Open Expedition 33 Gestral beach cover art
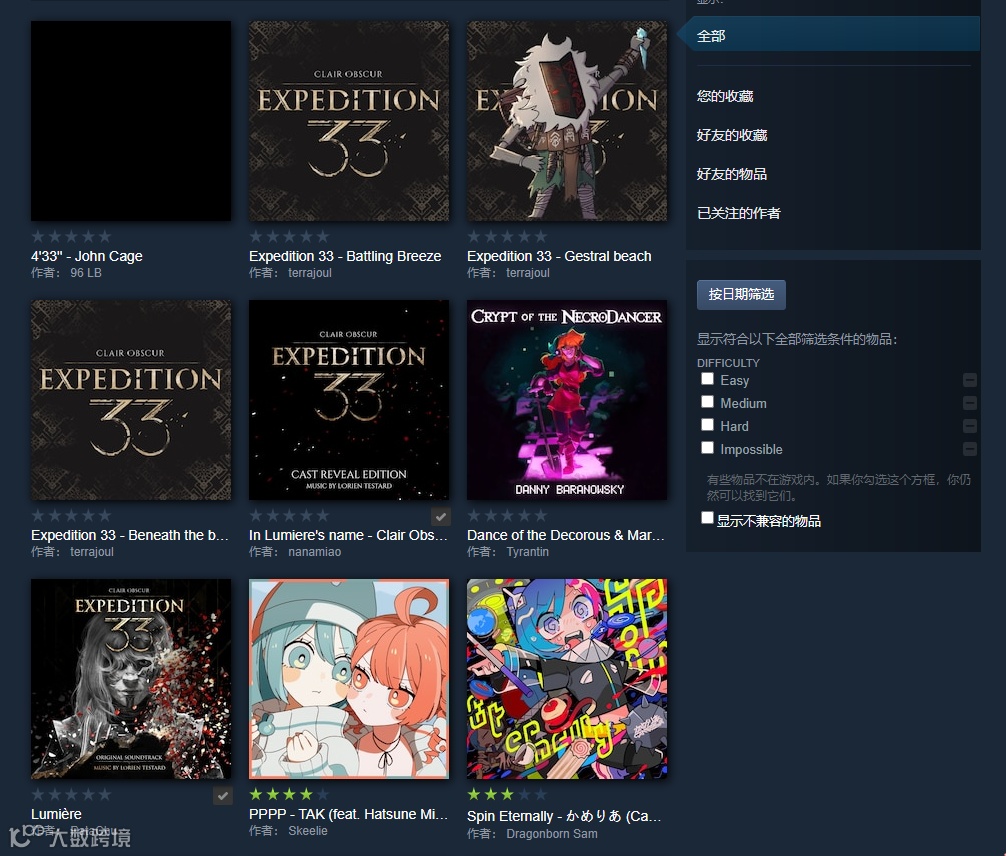Screen dimensions: 1006x856 [567, 121]
